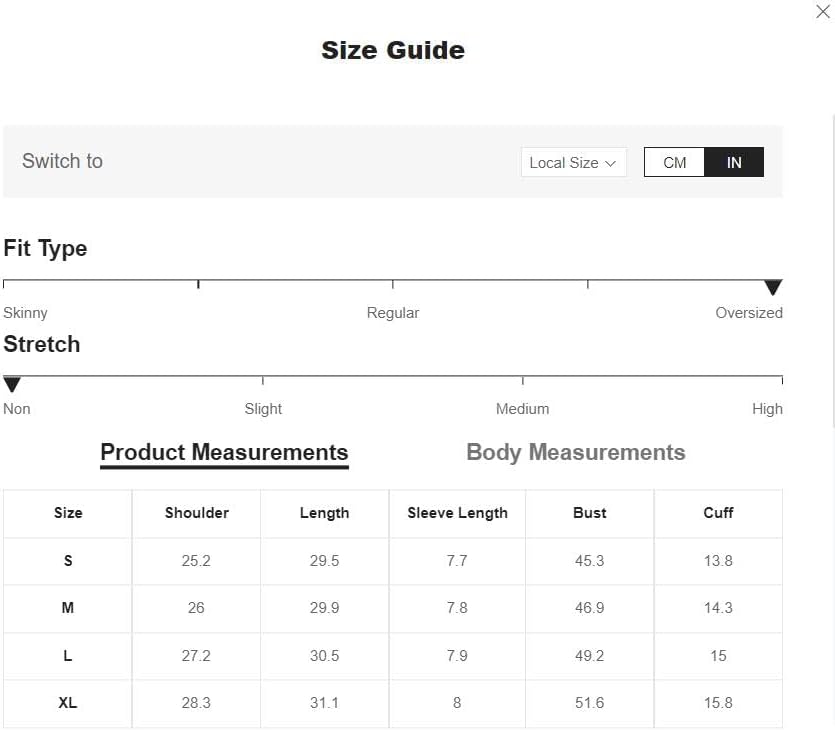Click the L size row label
Screen dimensions: 835x731
click(68, 655)
